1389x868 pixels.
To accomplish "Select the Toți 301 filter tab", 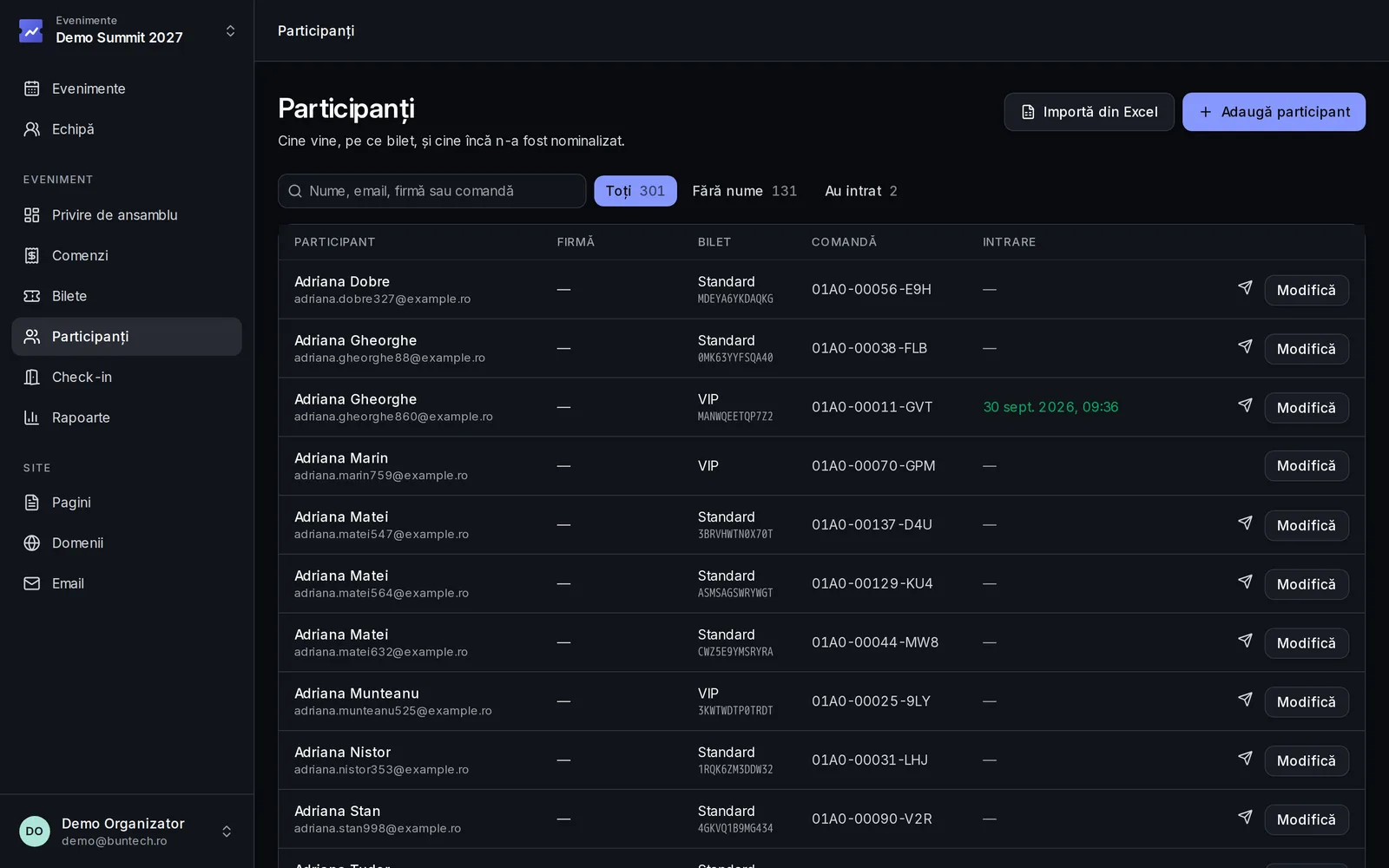I will click(x=635, y=191).
